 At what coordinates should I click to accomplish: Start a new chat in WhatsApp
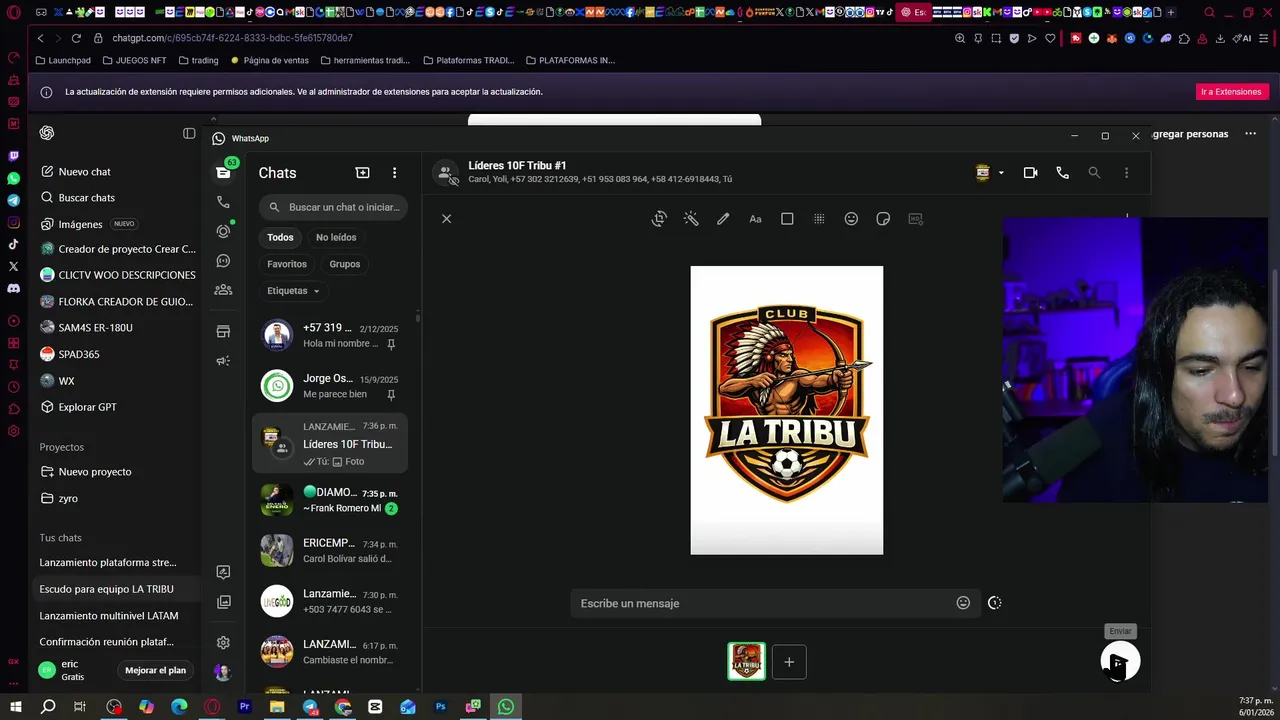[x=363, y=173]
